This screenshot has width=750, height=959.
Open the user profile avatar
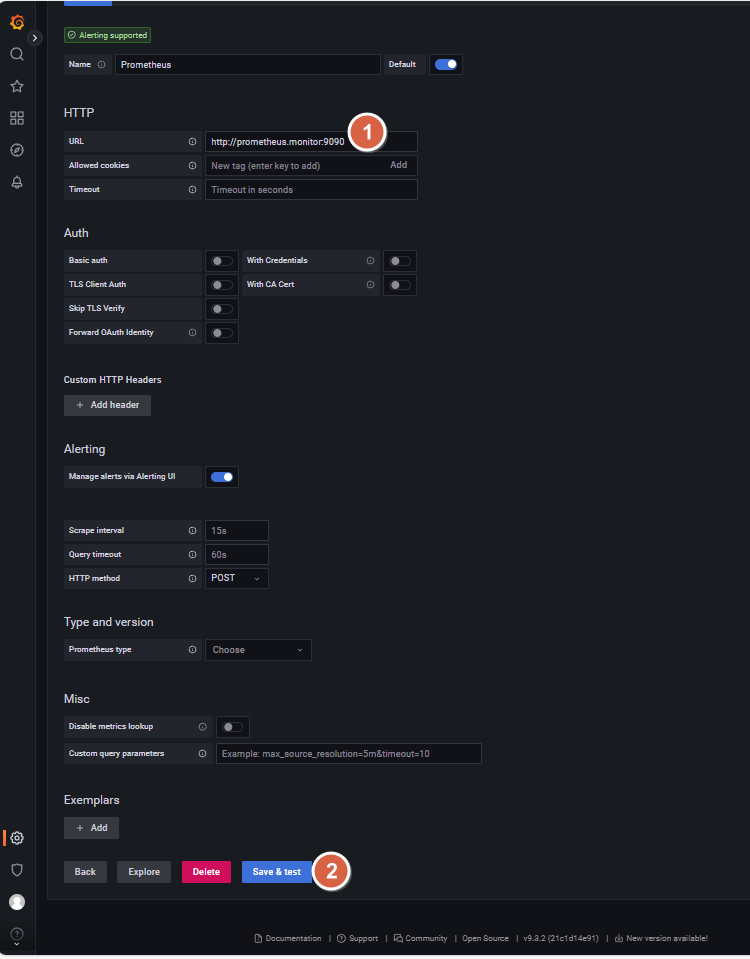[x=17, y=902]
